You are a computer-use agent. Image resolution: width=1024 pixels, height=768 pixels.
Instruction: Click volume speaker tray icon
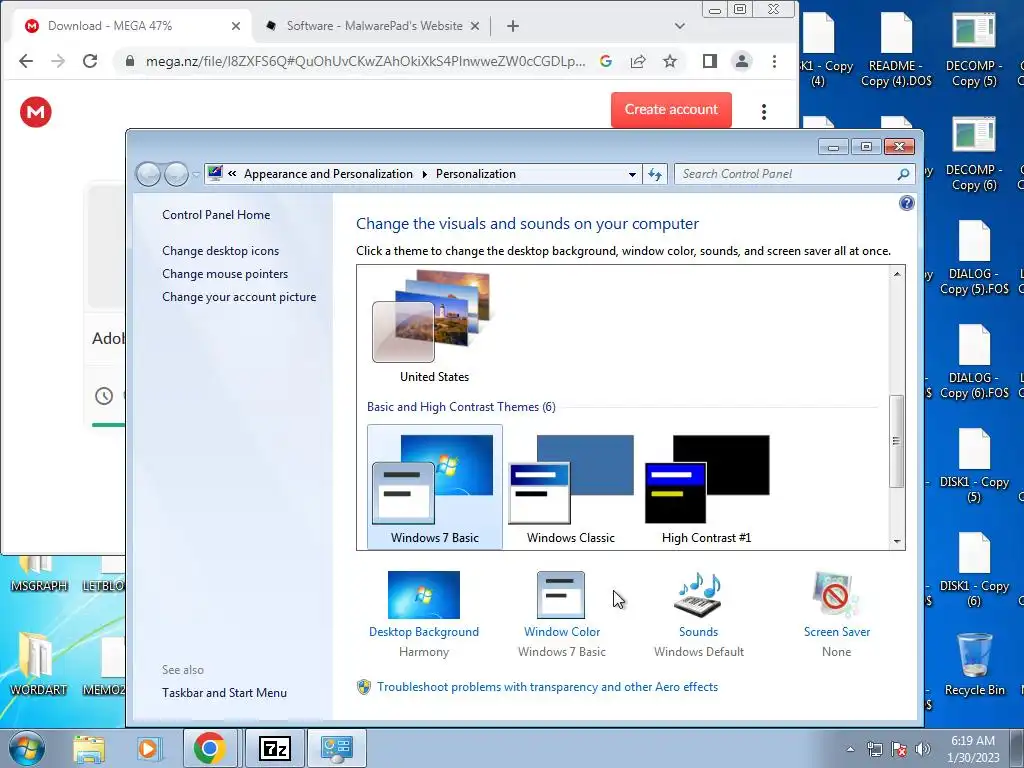(923, 749)
